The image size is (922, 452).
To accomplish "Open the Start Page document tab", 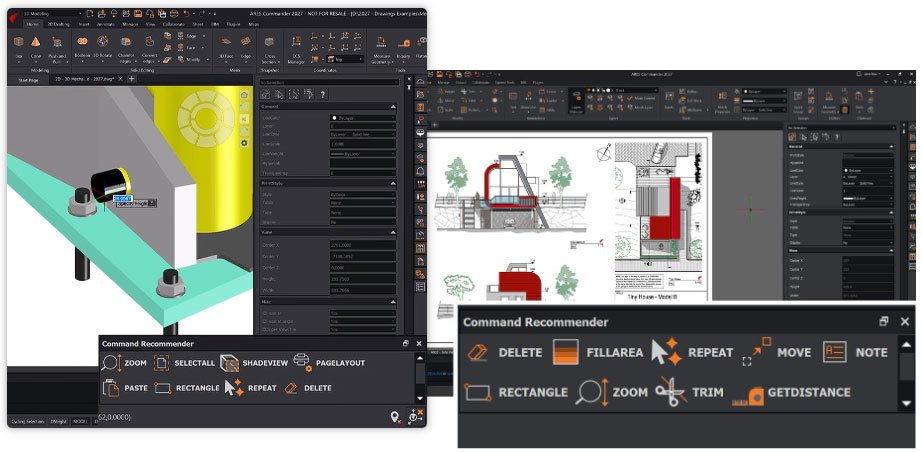I will pos(28,79).
